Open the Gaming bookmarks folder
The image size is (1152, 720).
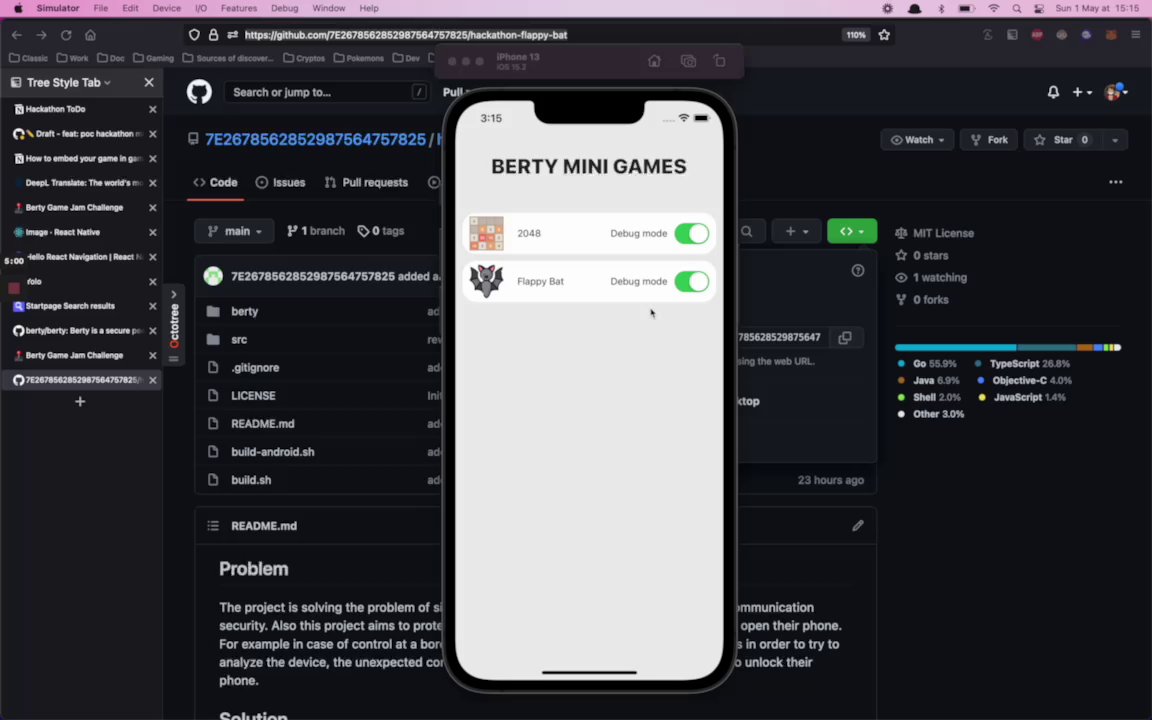[x=153, y=58]
